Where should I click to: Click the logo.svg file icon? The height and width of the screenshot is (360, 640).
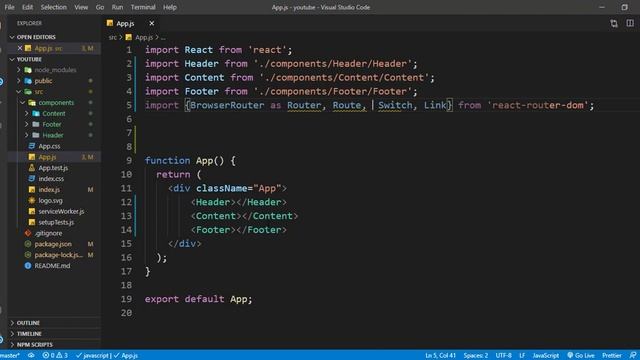[32, 200]
